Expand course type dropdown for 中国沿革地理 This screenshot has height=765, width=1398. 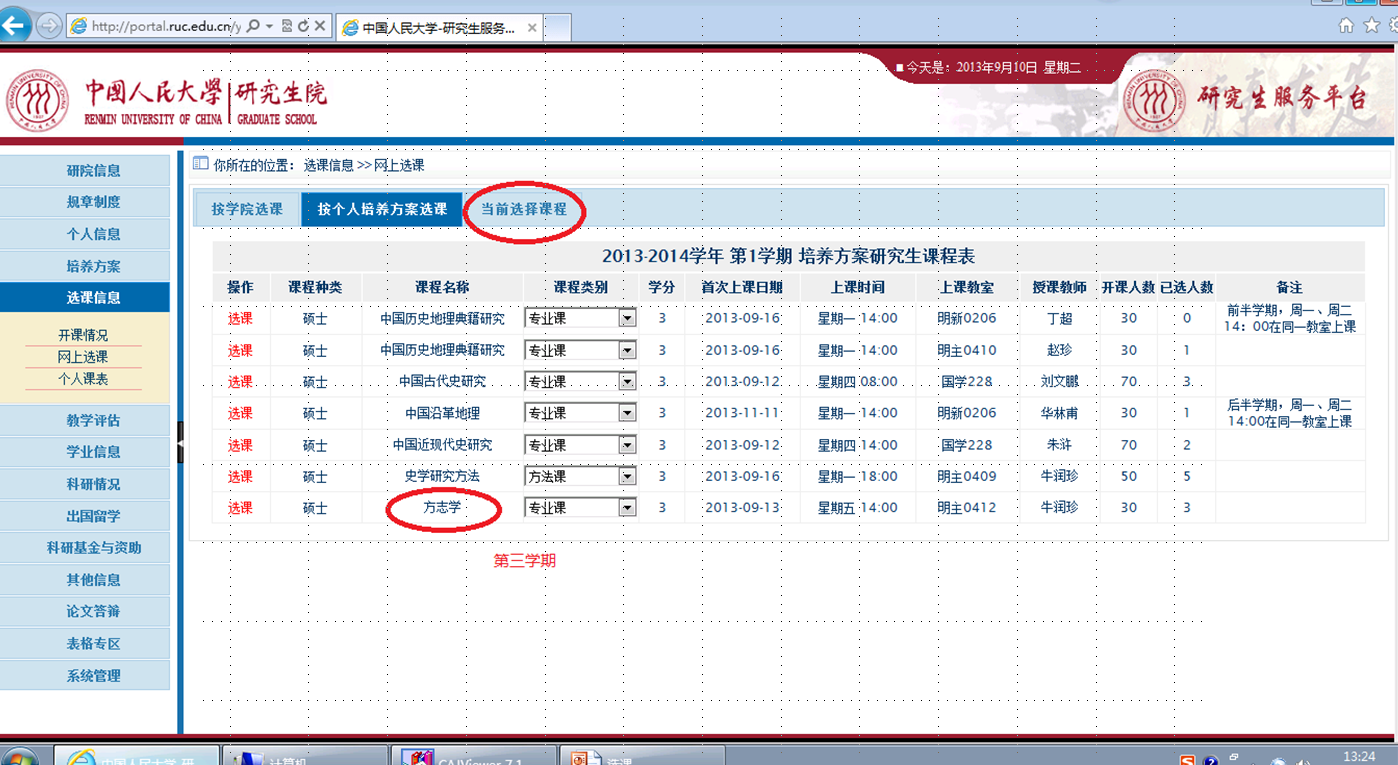coord(627,413)
